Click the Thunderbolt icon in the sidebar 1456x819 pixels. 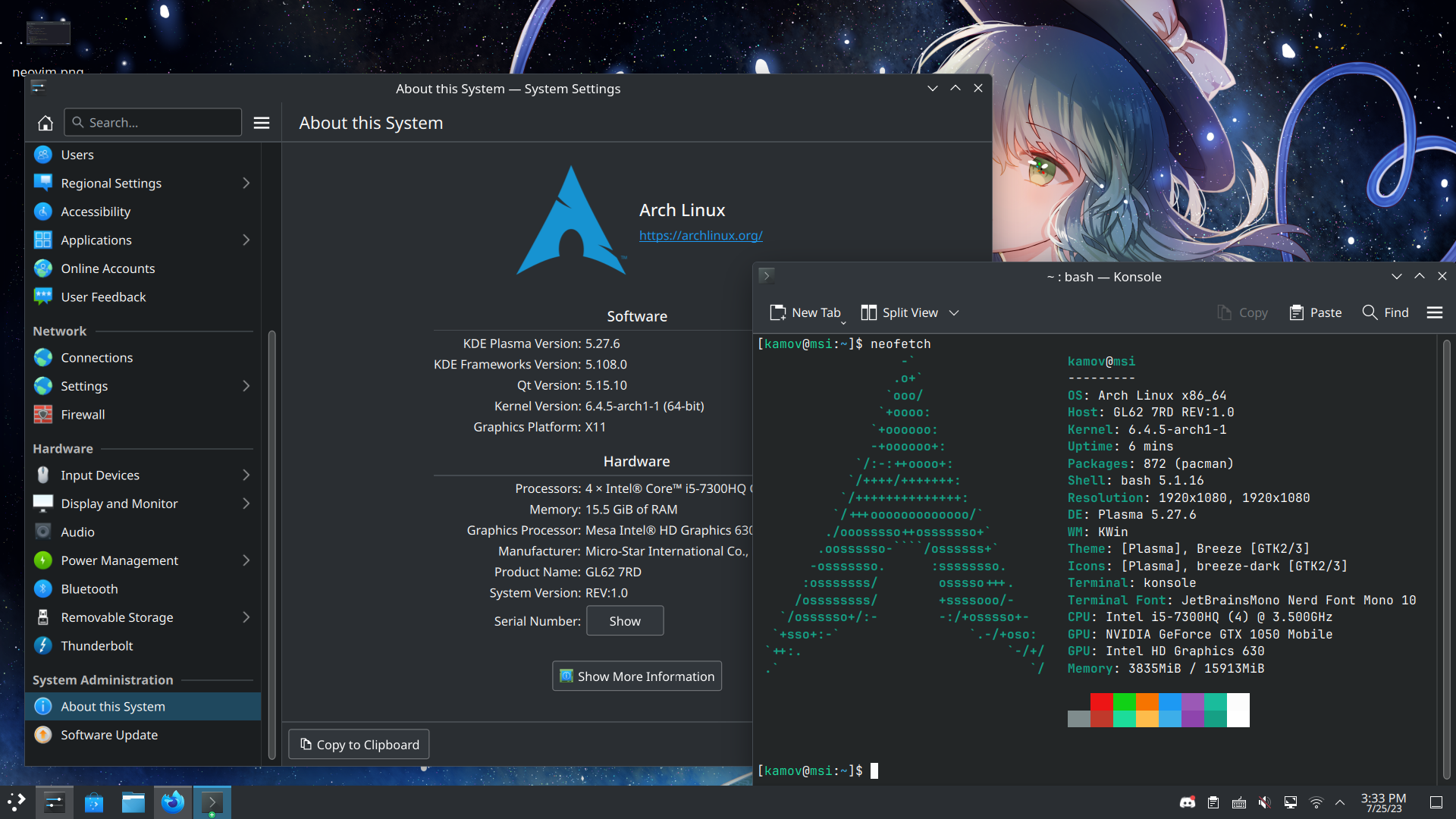pos(43,646)
